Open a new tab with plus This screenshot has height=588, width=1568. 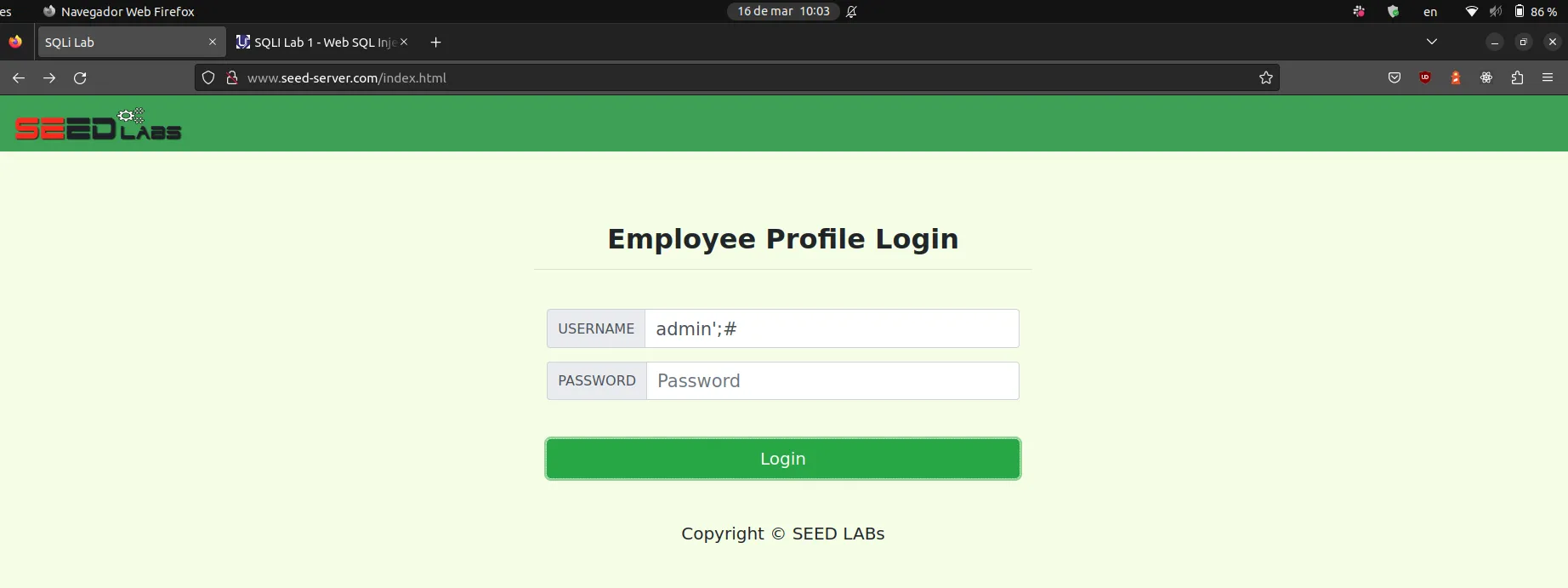[x=435, y=43]
